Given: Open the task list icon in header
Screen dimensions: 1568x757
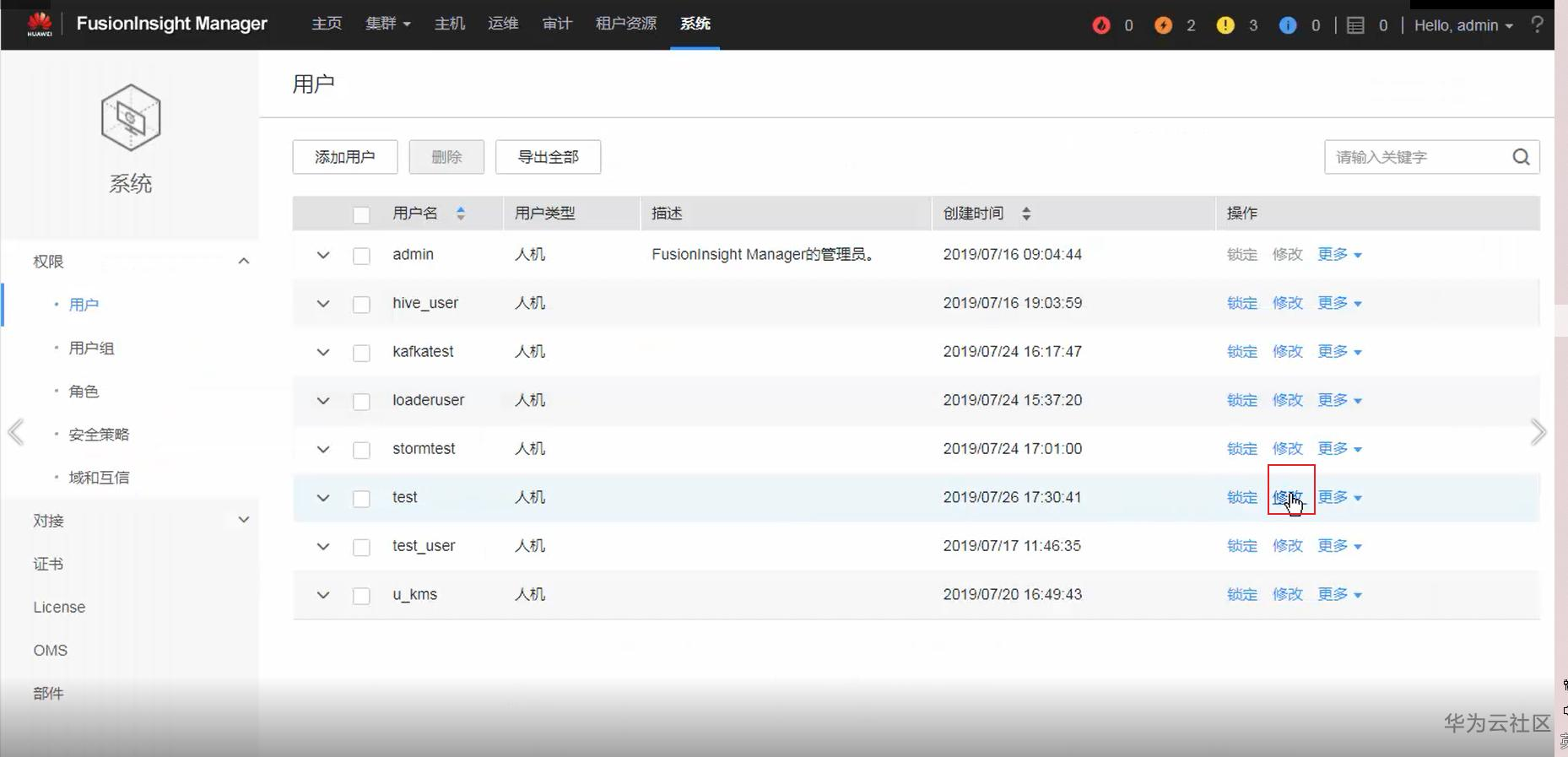Looking at the screenshot, I should (x=1355, y=25).
